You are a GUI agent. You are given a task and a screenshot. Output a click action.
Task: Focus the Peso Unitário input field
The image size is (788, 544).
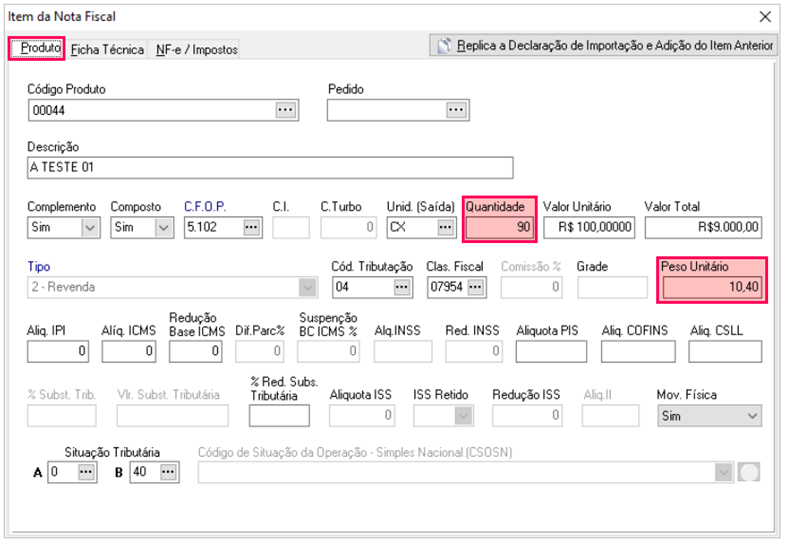(x=711, y=288)
